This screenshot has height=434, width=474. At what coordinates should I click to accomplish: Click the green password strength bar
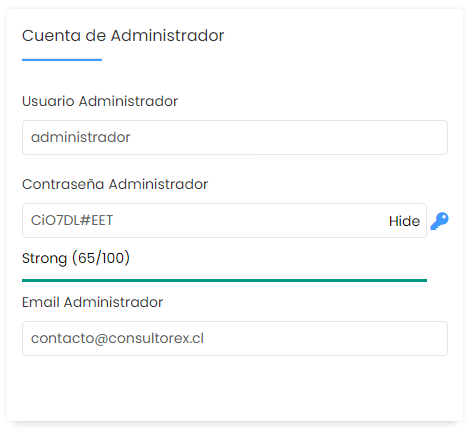pyautogui.click(x=224, y=280)
